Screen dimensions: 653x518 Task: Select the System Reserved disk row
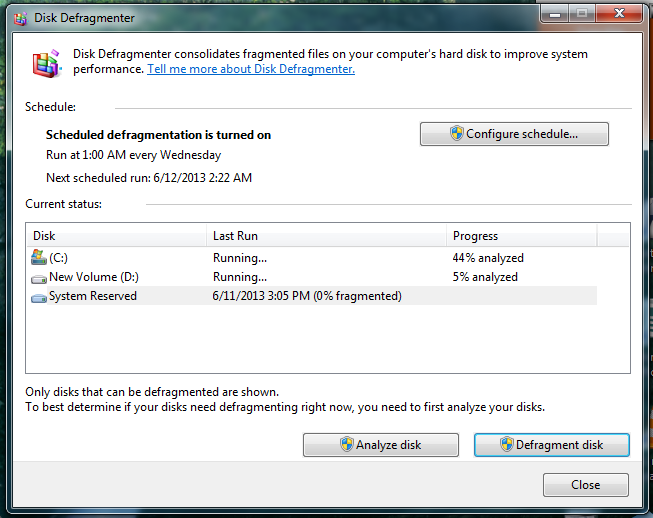(313, 296)
